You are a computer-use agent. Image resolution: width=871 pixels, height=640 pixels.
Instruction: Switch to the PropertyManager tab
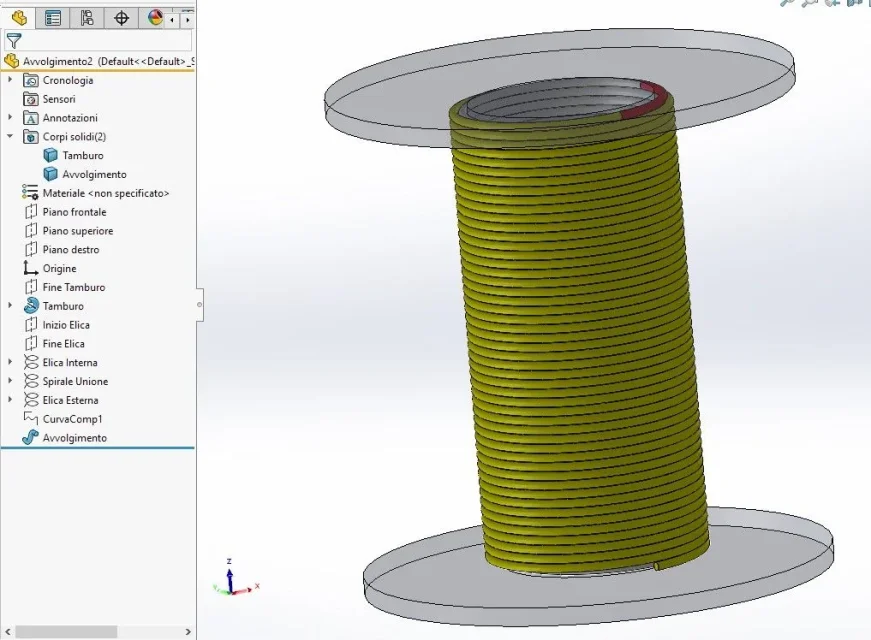pos(53,18)
